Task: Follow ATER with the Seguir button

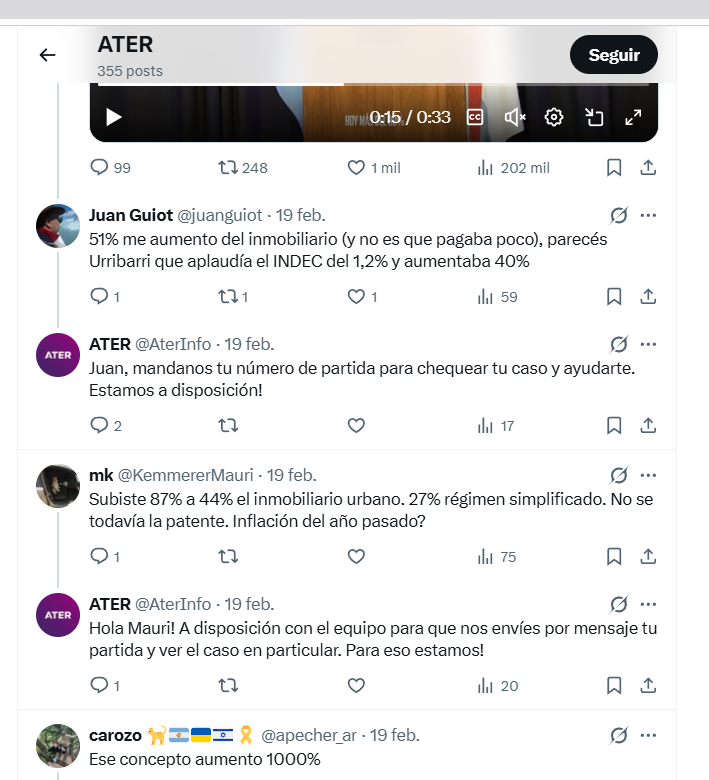Action: point(613,55)
